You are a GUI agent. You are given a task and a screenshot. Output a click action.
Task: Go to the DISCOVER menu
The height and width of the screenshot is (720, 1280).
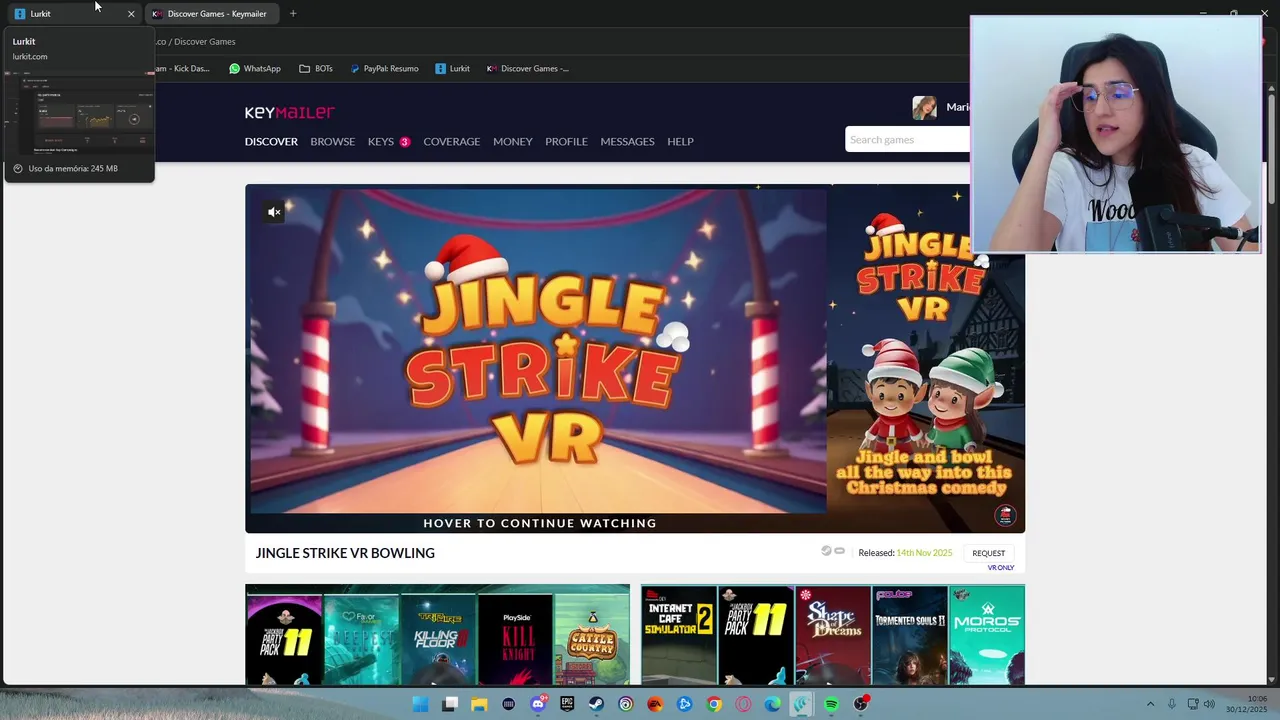(x=271, y=141)
